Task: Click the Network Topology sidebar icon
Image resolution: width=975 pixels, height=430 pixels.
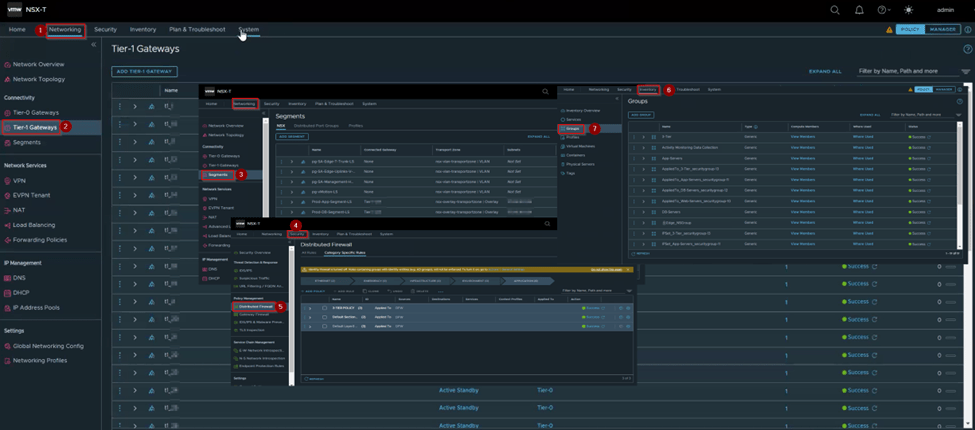Action: 7,78
